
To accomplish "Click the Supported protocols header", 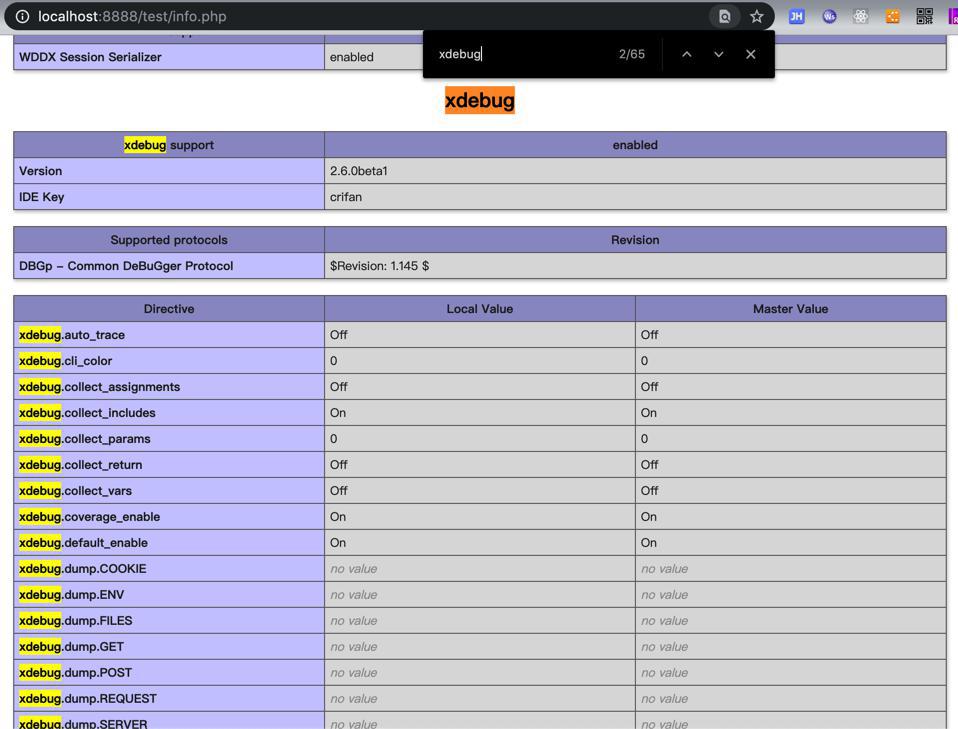I will [169, 240].
